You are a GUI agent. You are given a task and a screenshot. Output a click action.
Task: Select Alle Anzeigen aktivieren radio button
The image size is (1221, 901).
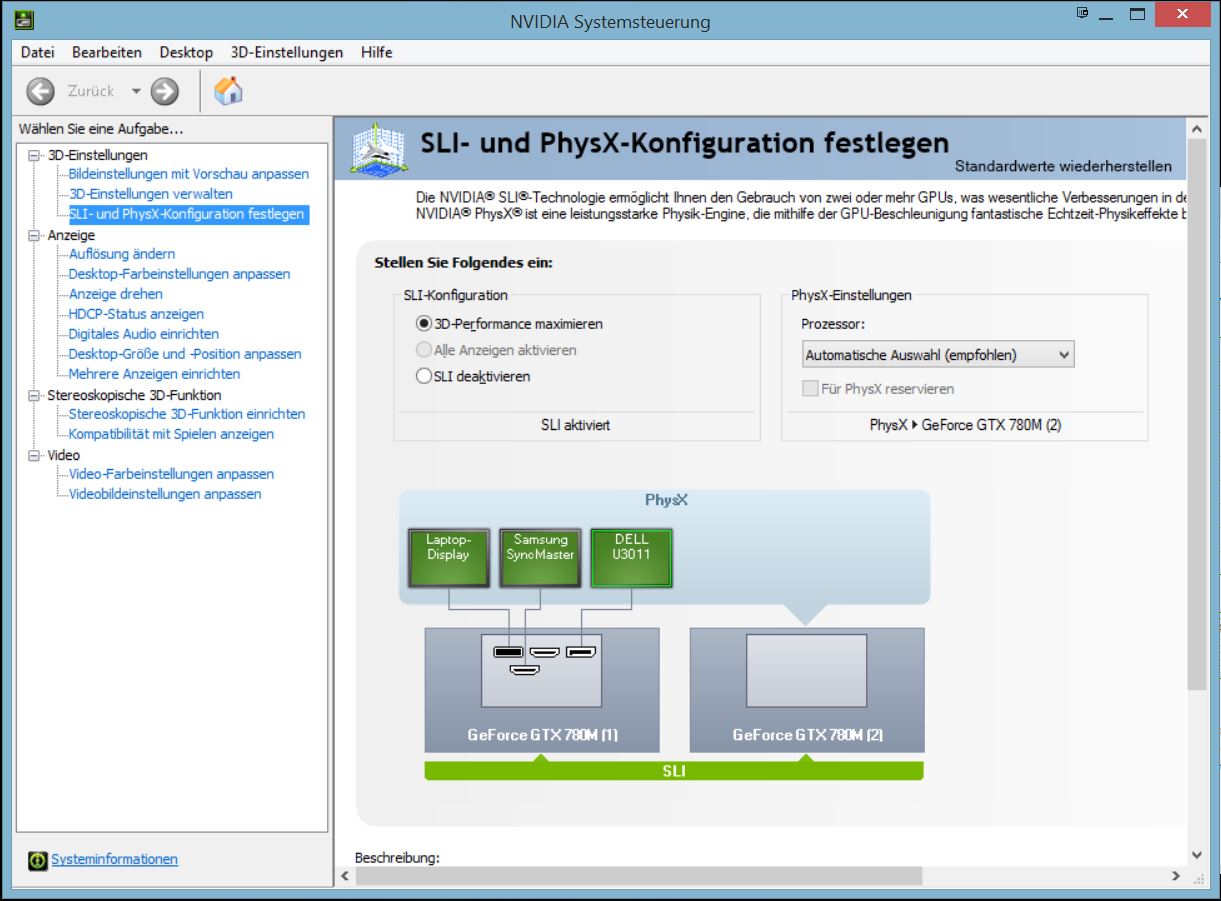pos(424,350)
